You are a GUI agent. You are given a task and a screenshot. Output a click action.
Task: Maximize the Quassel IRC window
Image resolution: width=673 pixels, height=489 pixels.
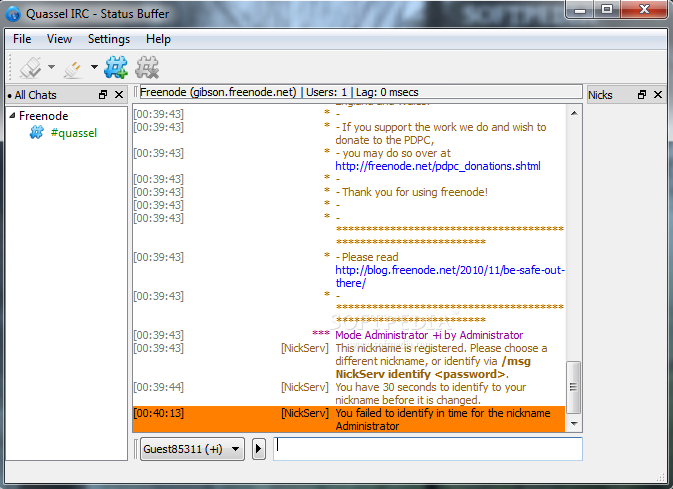pyautogui.click(x=607, y=9)
